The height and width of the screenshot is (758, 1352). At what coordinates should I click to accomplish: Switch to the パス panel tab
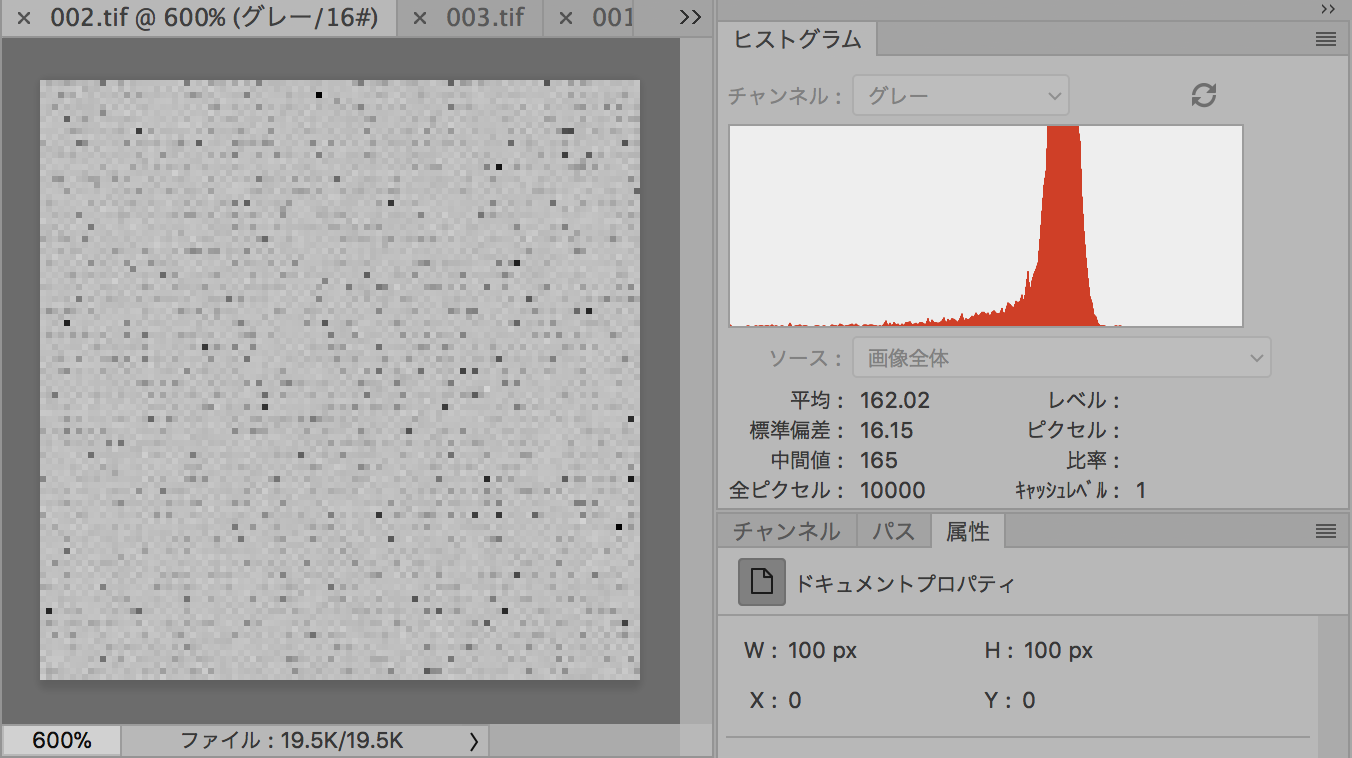pos(893,531)
